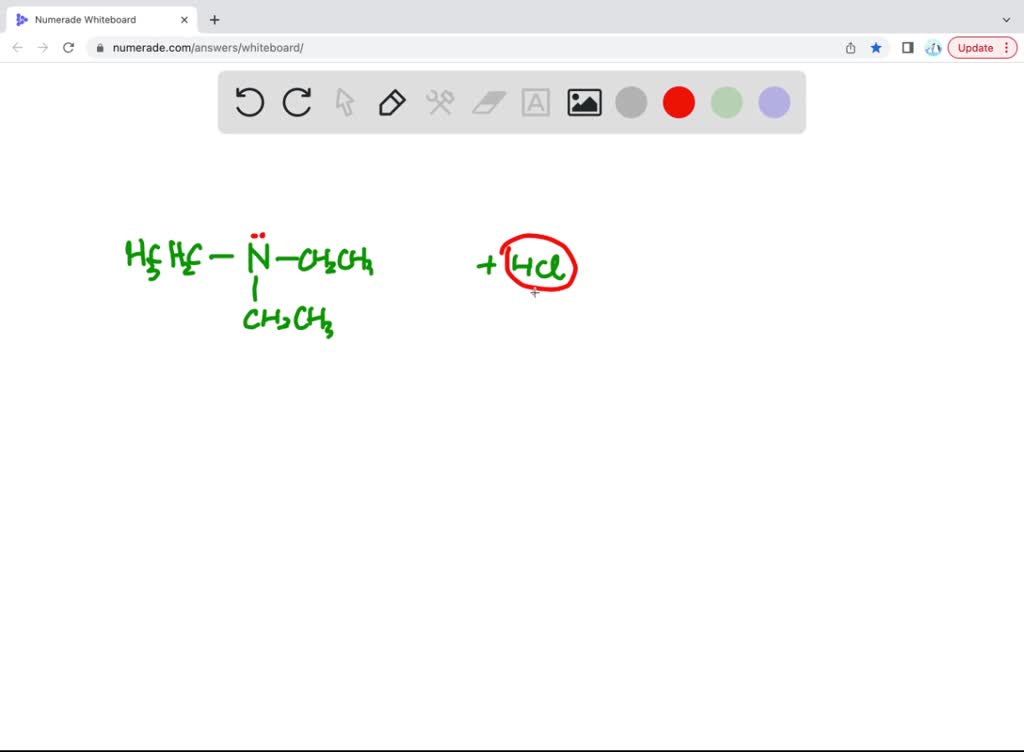Toggle the bookmark star for this page
The image size is (1024, 752).
pyautogui.click(x=876, y=47)
